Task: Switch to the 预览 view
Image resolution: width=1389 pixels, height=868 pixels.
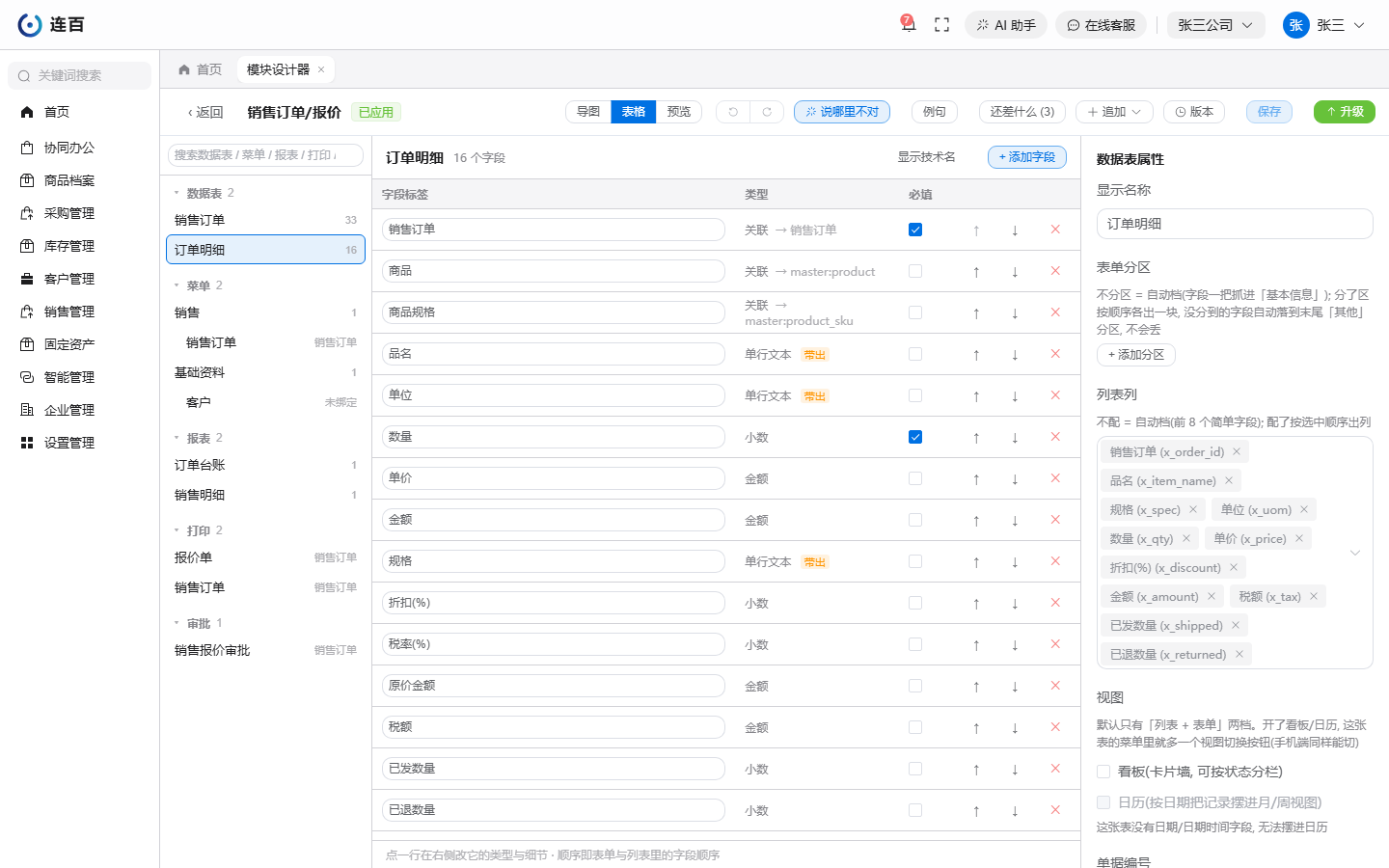Action: [679, 112]
